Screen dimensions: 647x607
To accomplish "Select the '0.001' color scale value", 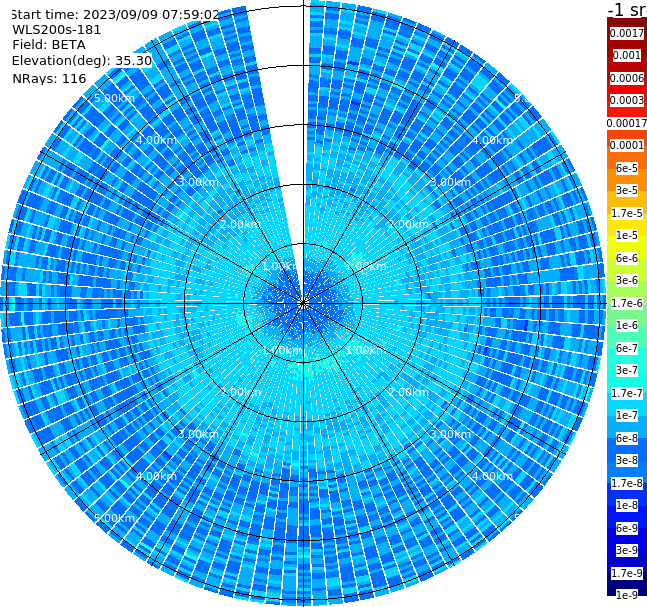I will pos(627,55).
